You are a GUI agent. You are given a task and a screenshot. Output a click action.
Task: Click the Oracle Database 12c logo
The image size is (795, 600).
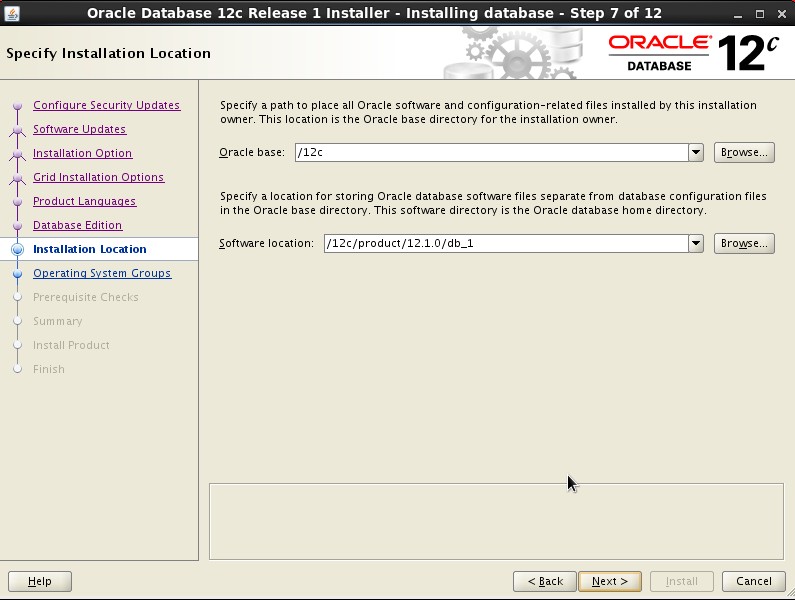tap(693, 53)
